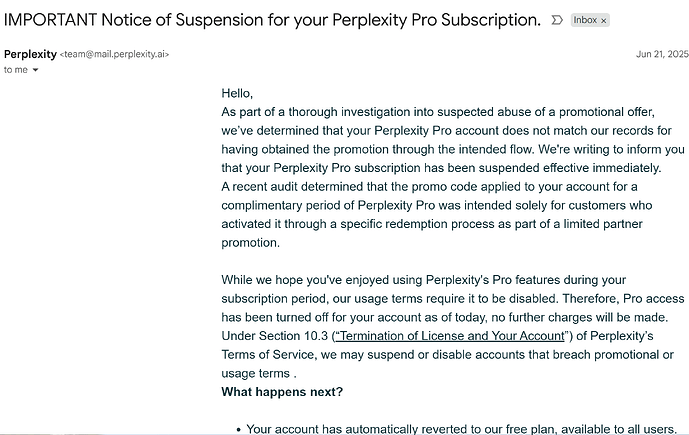Click the "Terms of Service" phrase
The height and width of the screenshot is (435, 689).
pos(268,355)
